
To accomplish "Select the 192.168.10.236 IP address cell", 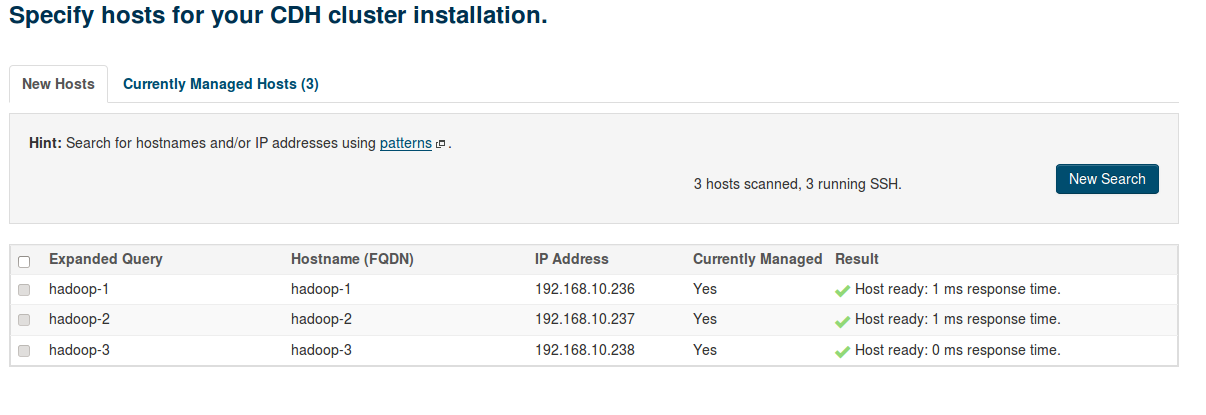I will pyautogui.click(x=585, y=289).
